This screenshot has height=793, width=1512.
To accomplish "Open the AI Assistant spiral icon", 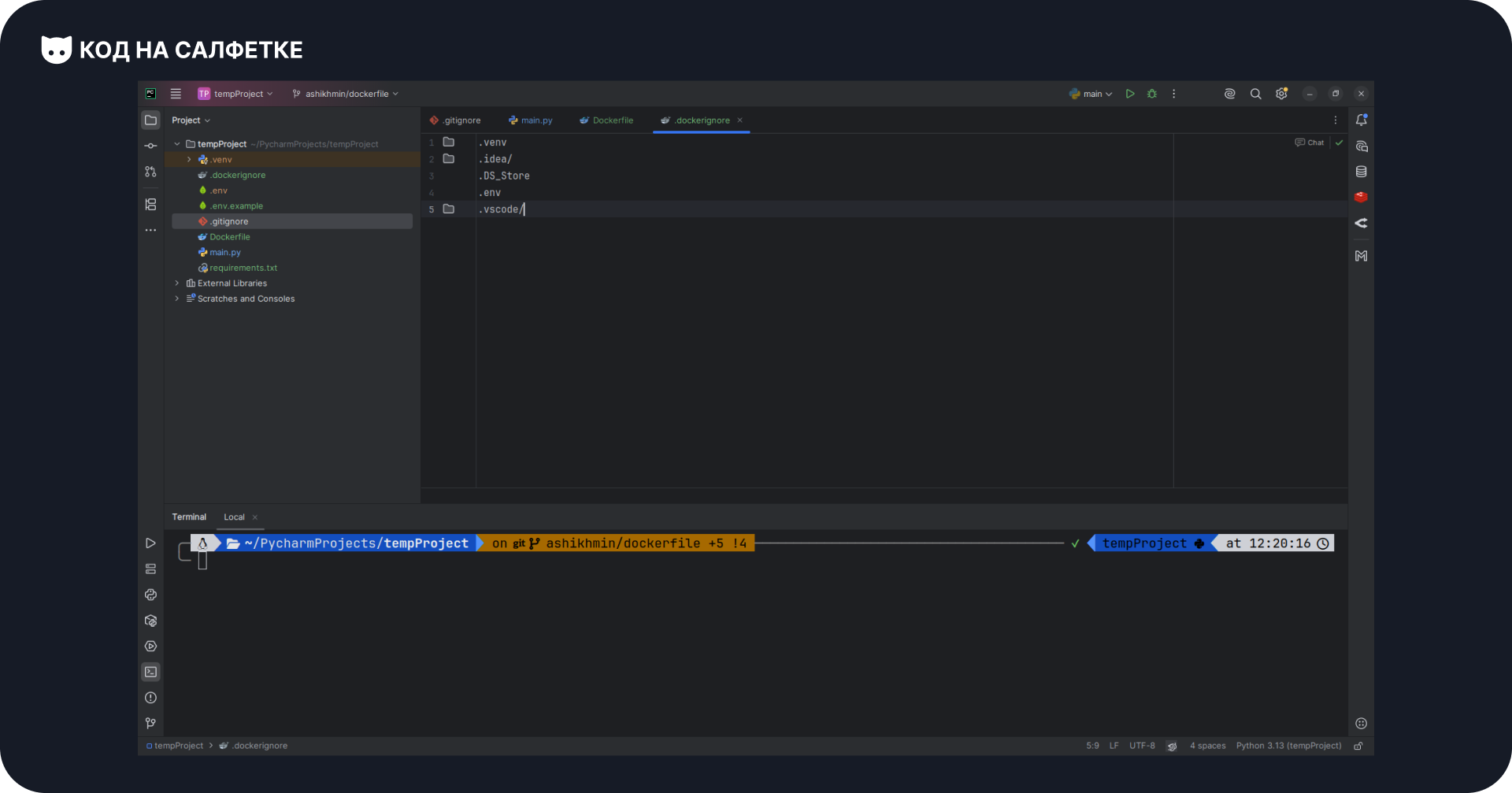I will (1229, 94).
